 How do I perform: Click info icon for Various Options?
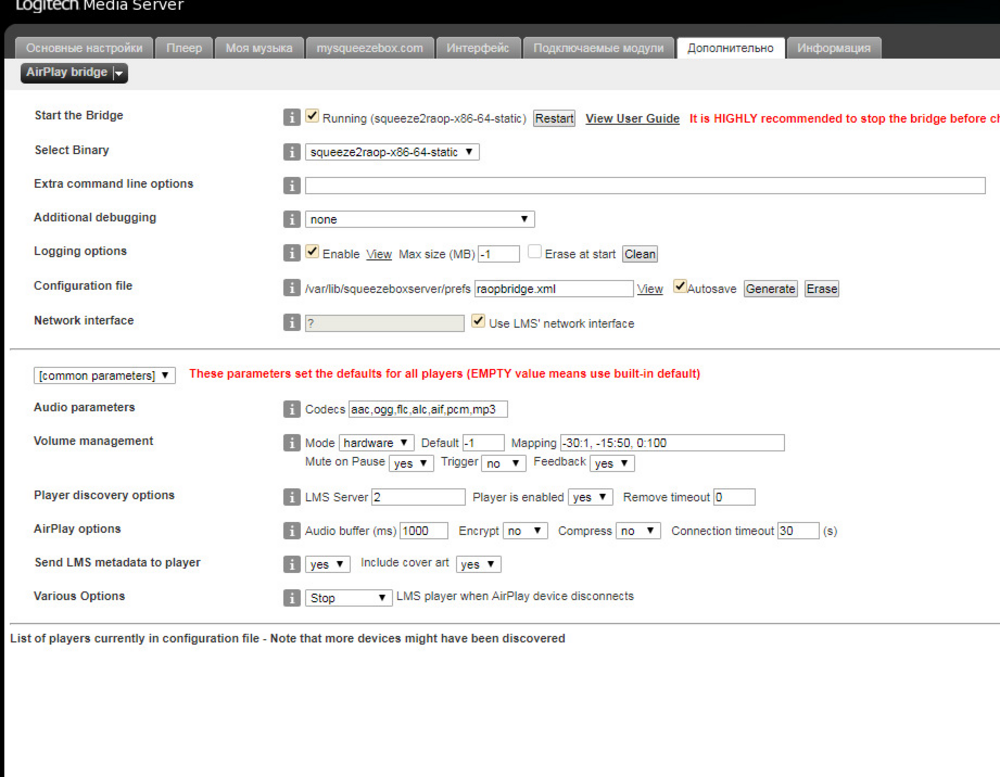pyautogui.click(x=291, y=598)
